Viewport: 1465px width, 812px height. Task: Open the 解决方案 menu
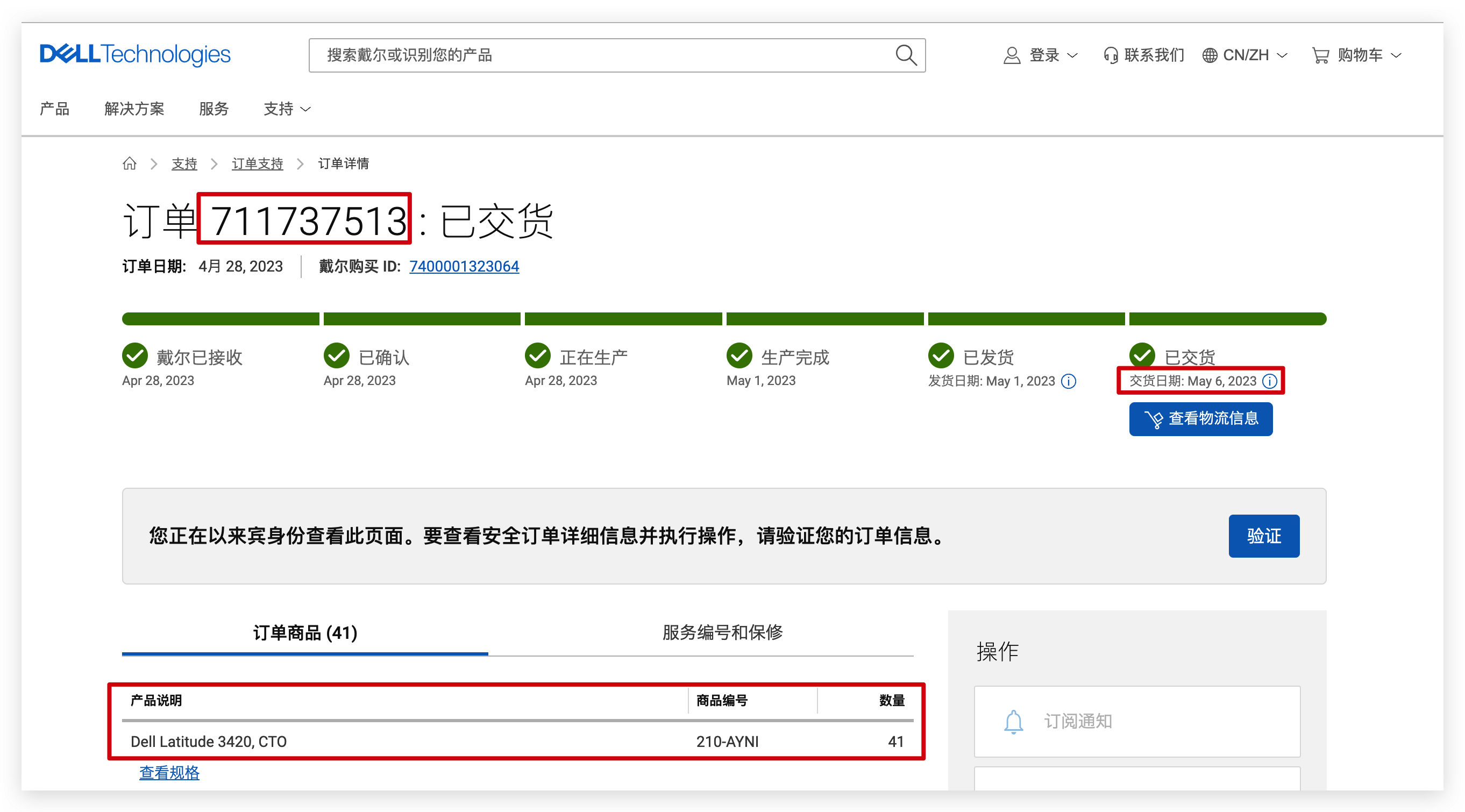[x=134, y=109]
